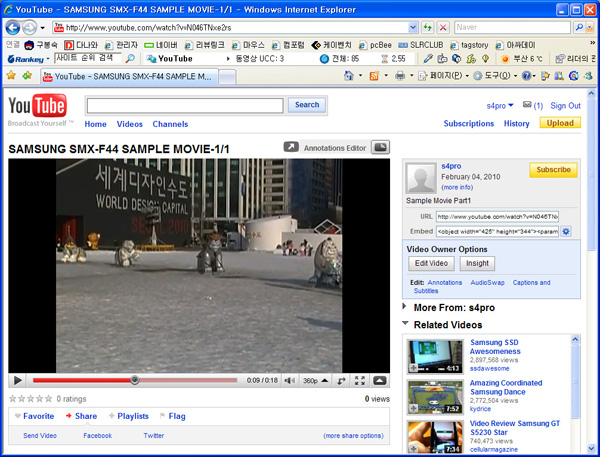Viewport: 600px width, 457px height.
Task: Open the Annotations Editor arrow icon
Action: 291,147
